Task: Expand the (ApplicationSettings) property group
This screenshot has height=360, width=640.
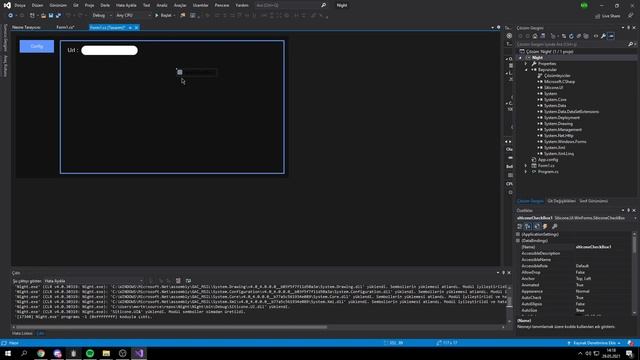Action: point(518,234)
